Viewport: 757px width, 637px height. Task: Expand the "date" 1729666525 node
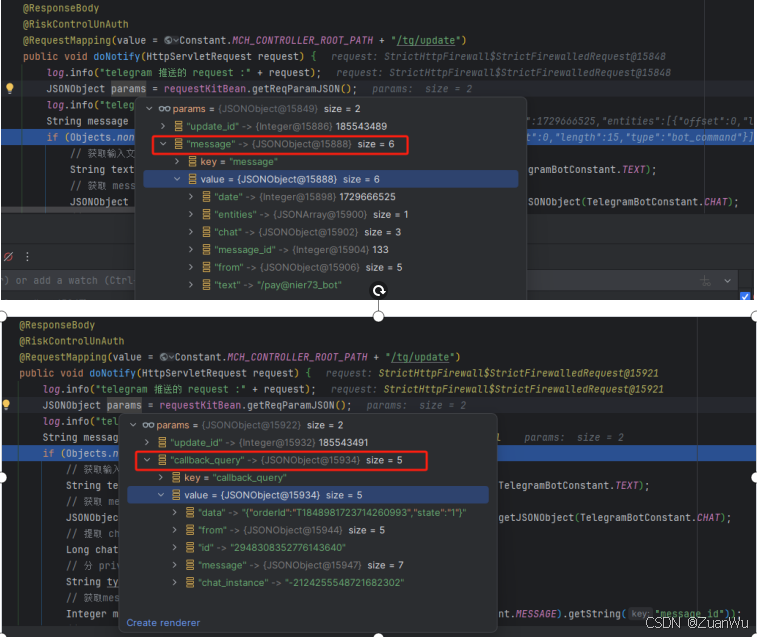point(191,197)
